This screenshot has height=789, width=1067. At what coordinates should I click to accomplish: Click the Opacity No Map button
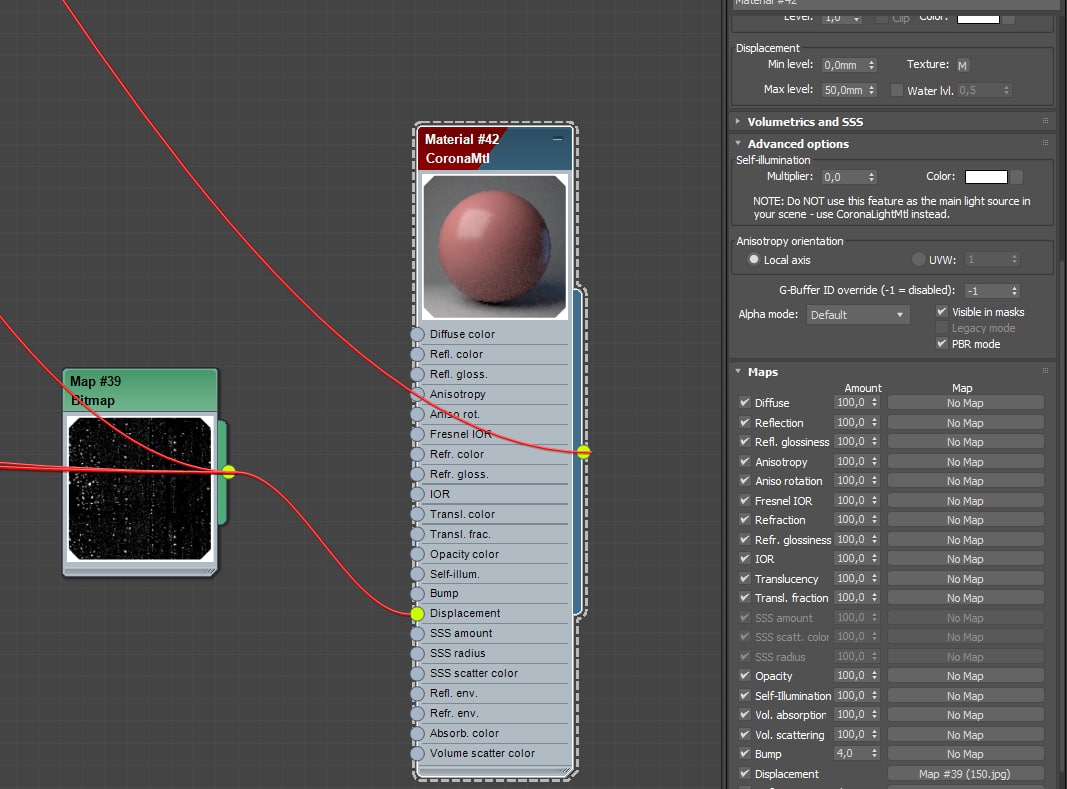pyautogui.click(x=965, y=676)
